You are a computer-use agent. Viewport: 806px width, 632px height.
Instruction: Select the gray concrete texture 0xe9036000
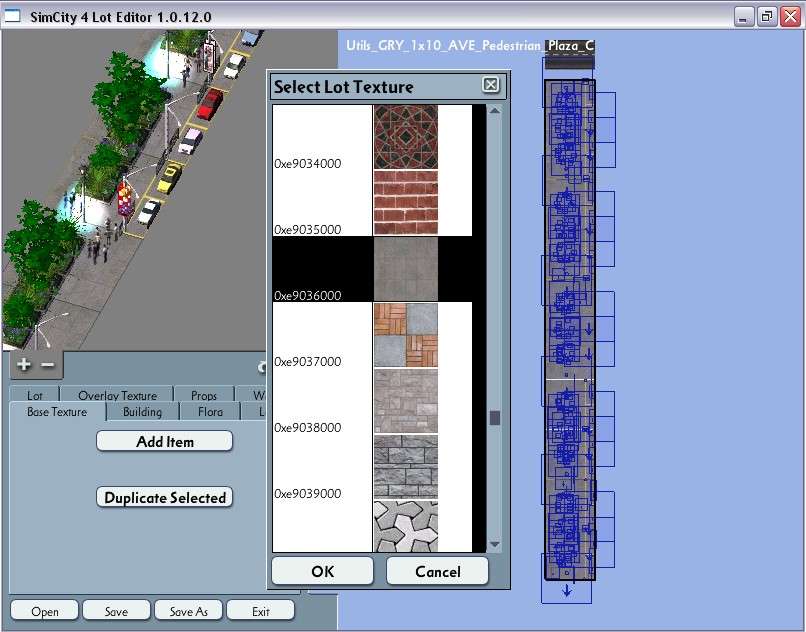(372, 269)
